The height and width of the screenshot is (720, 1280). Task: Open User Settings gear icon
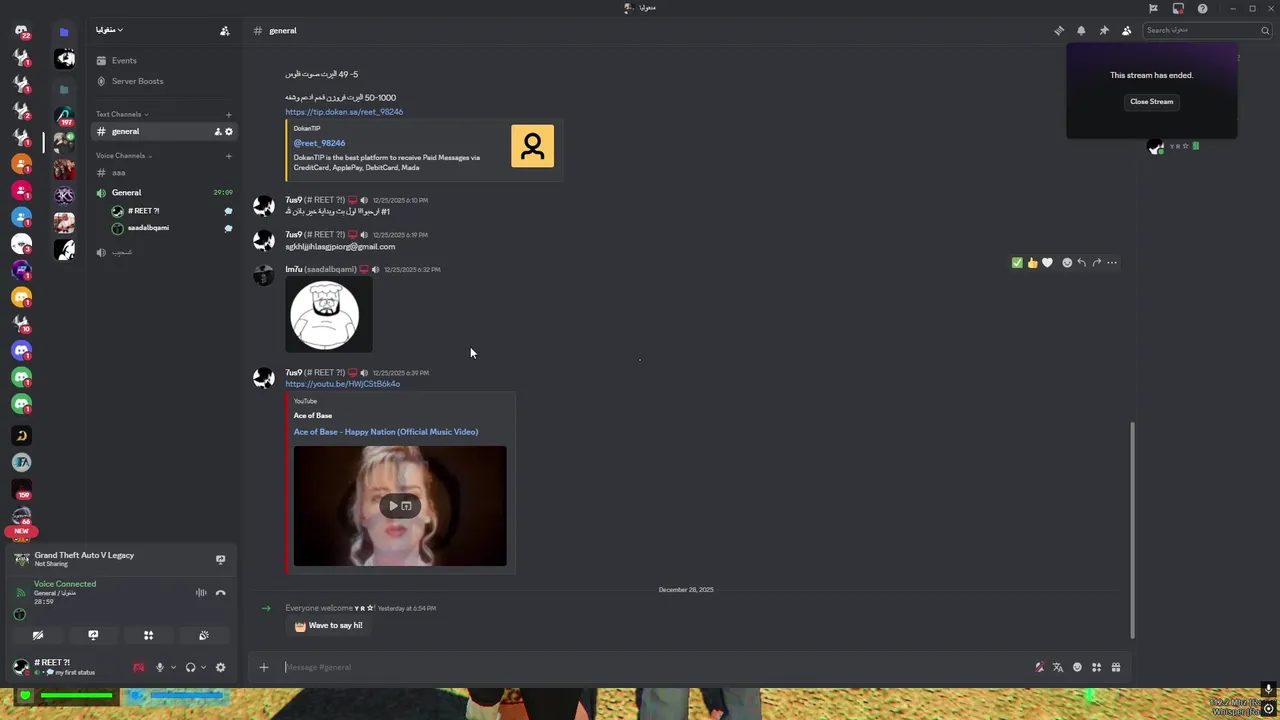click(x=221, y=668)
